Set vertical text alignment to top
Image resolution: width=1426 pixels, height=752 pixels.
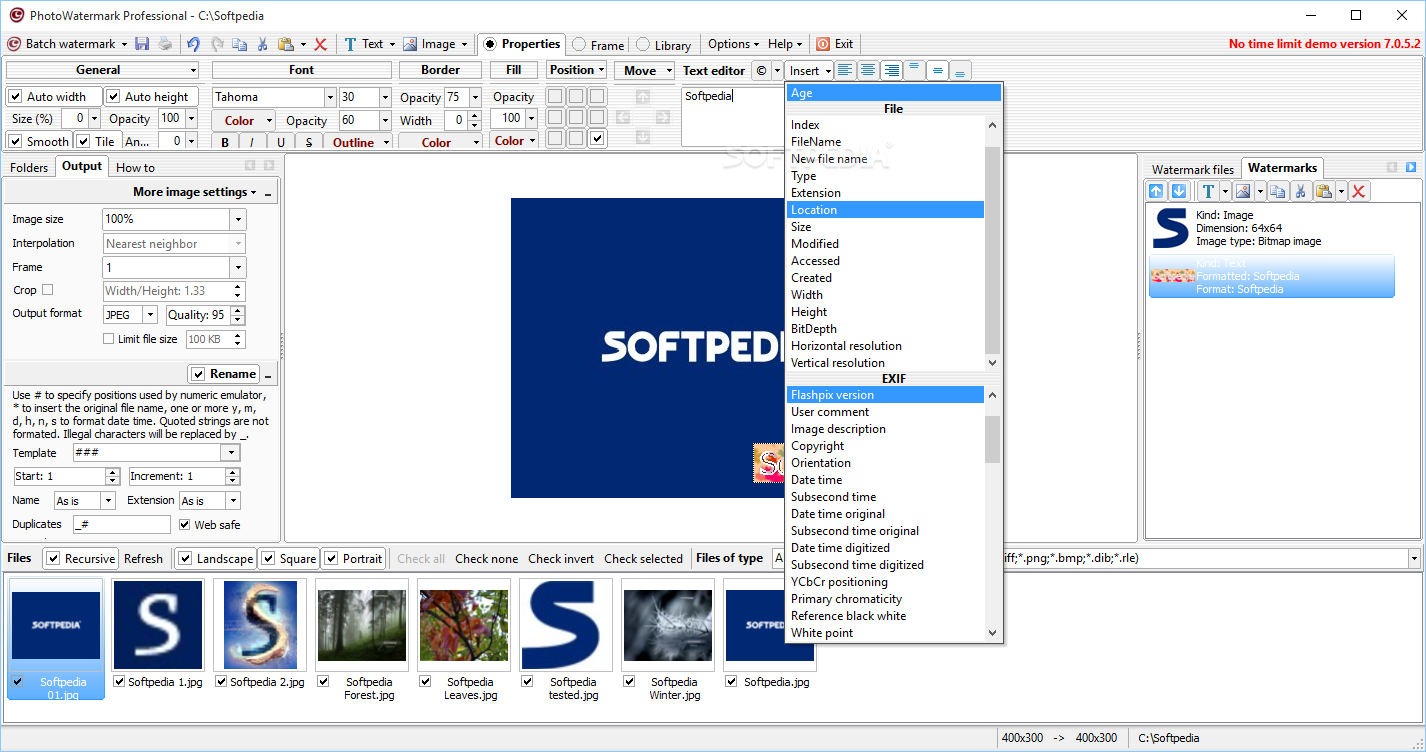[914, 70]
